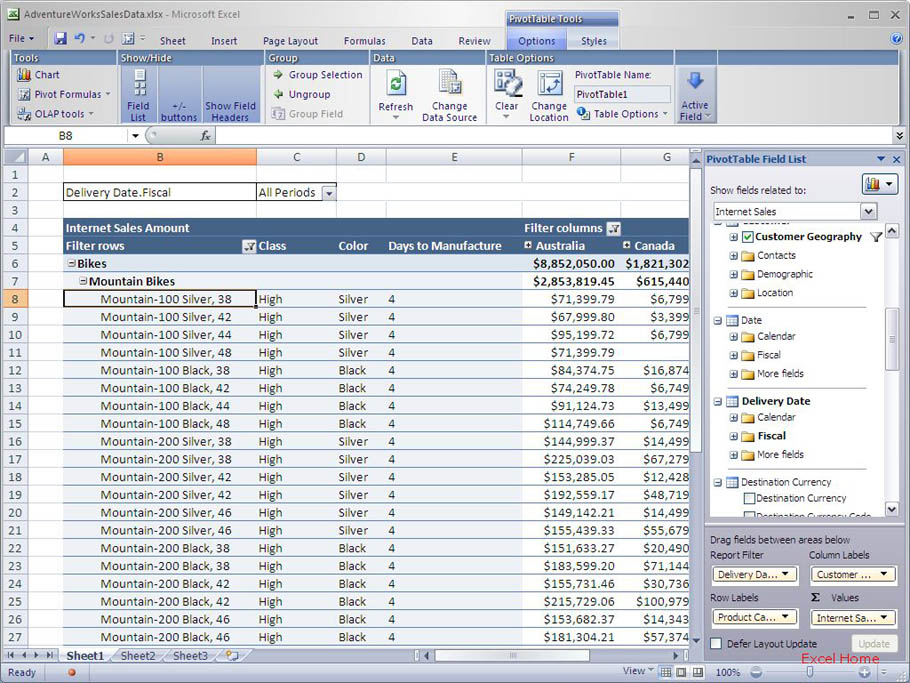The height and width of the screenshot is (683, 910).
Task: Click the Redo icon in quick access toolbar
Action: click(x=108, y=39)
